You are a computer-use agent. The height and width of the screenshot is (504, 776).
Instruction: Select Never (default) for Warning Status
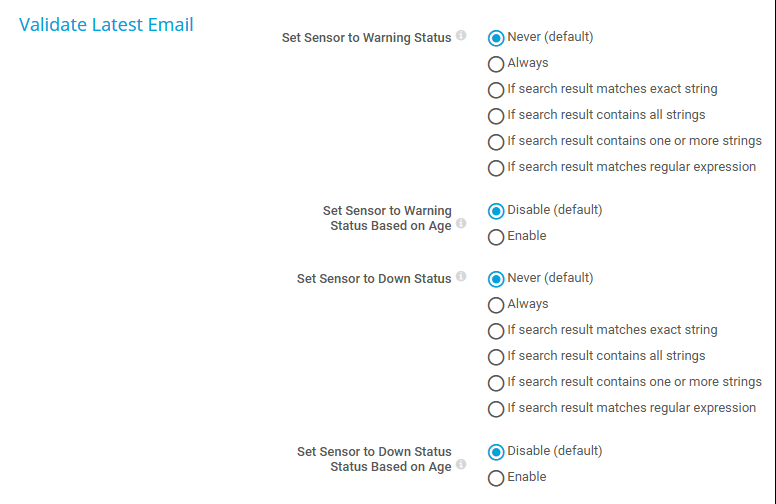495,38
